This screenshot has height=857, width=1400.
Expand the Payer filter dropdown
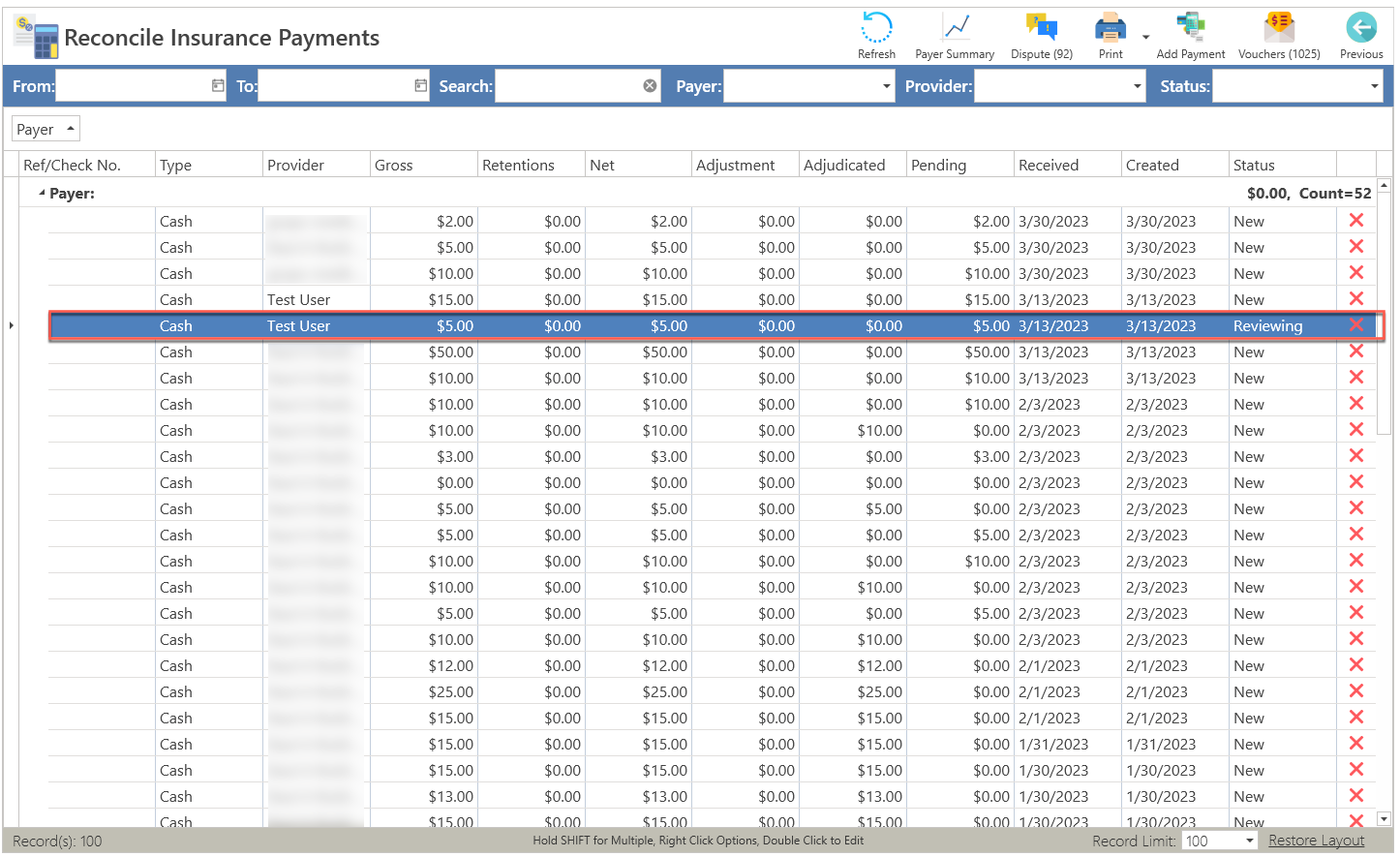(x=886, y=86)
